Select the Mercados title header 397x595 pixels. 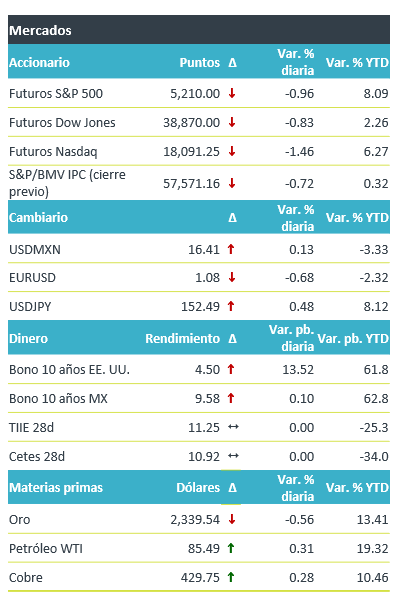[40, 30]
